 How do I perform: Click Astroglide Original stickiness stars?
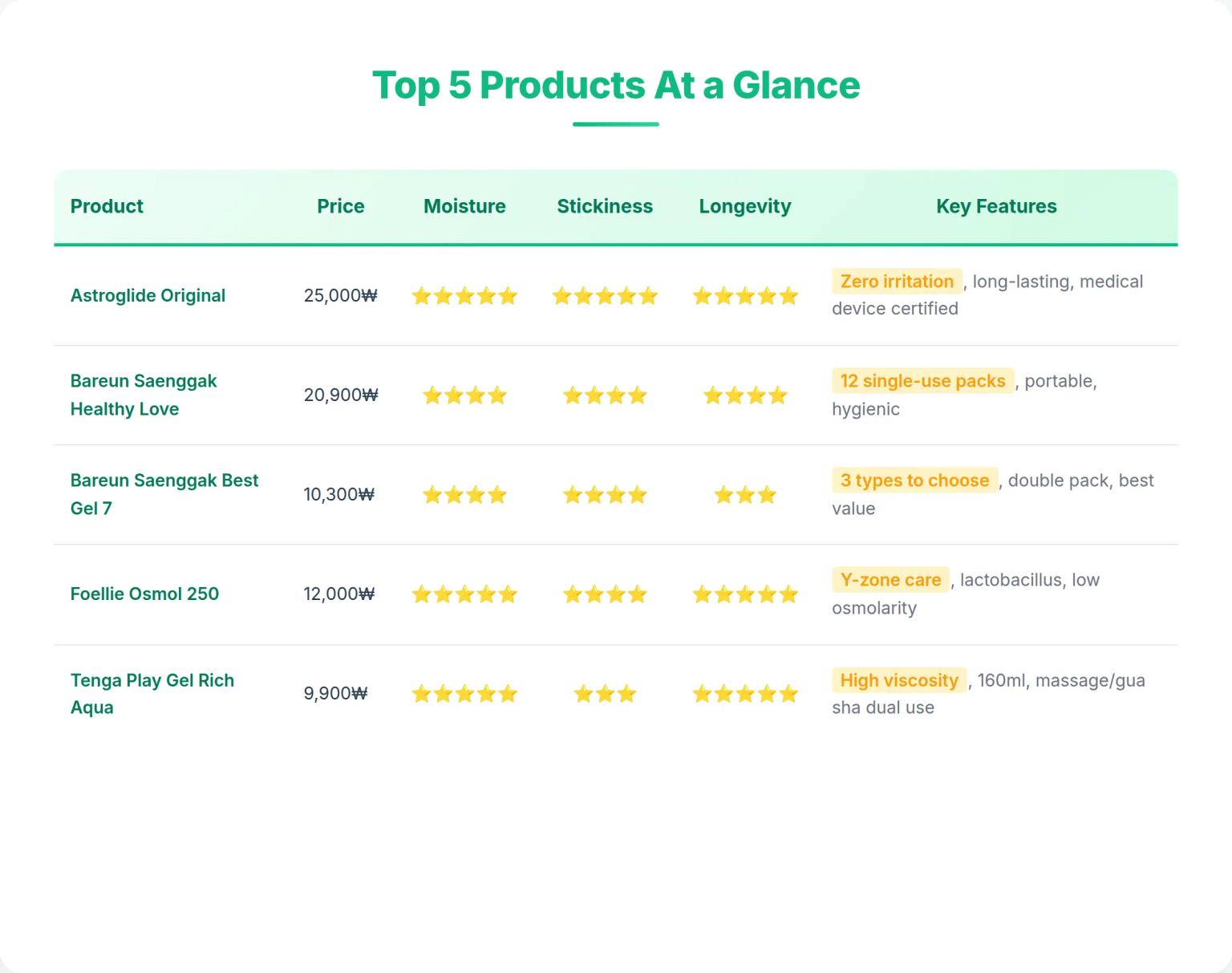pos(605,296)
